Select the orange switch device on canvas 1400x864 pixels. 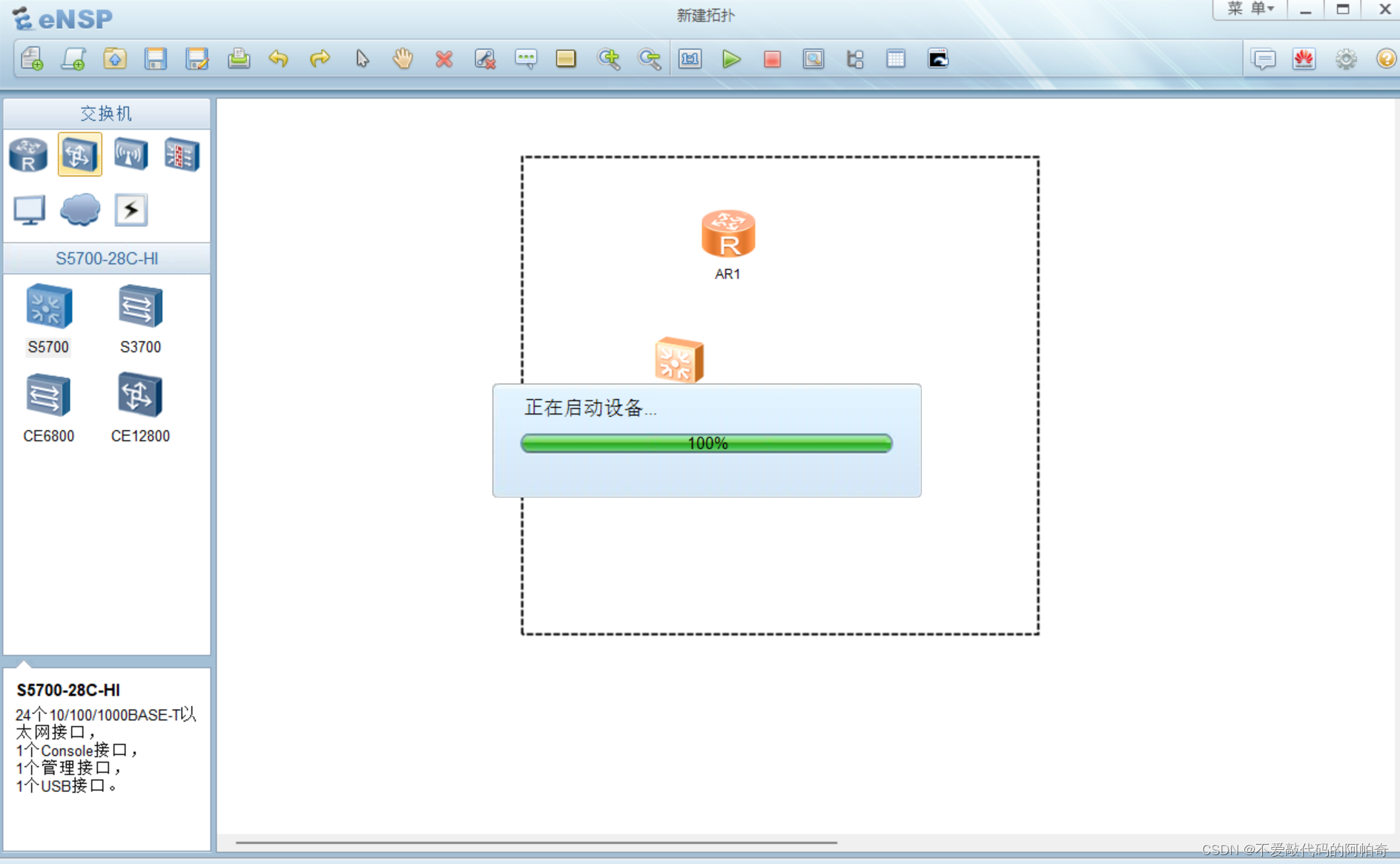678,360
